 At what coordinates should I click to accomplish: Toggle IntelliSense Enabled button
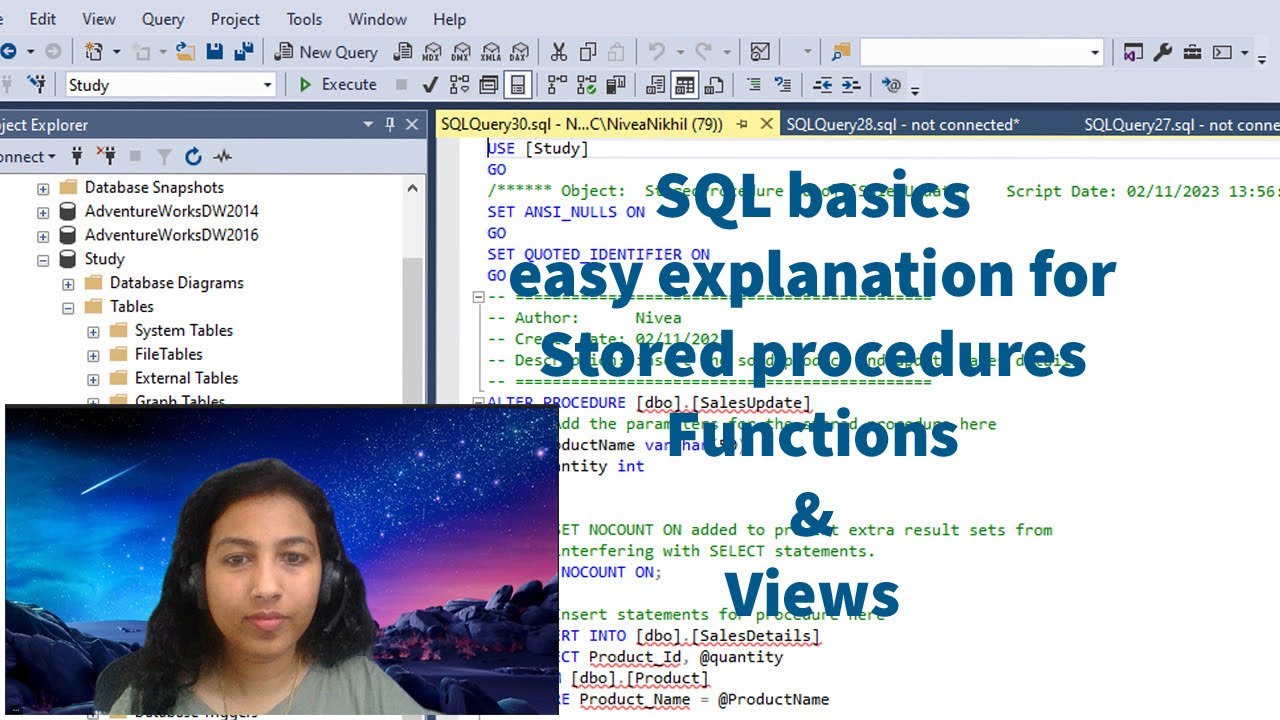click(x=517, y=85)
